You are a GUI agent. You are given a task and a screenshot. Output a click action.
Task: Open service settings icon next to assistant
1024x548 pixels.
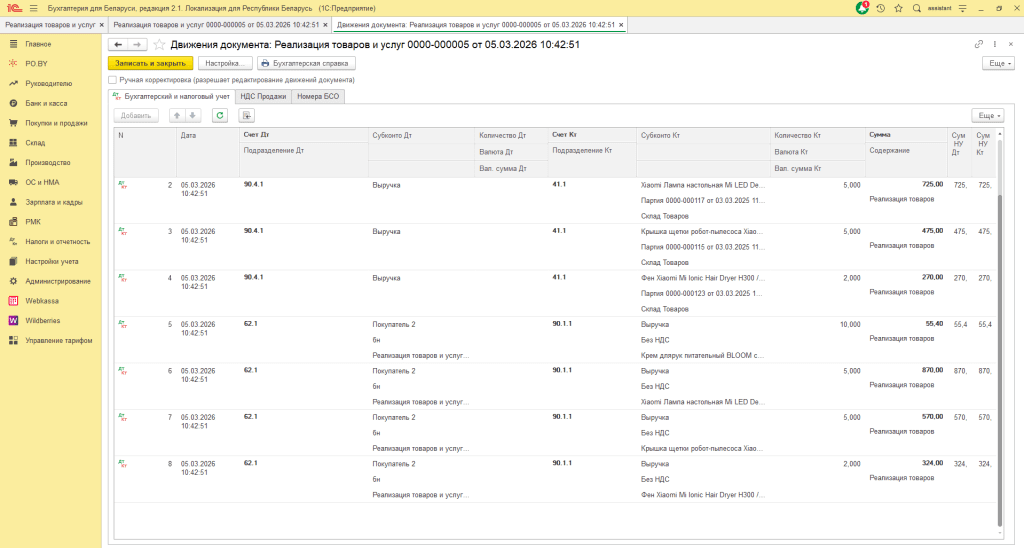963,8
